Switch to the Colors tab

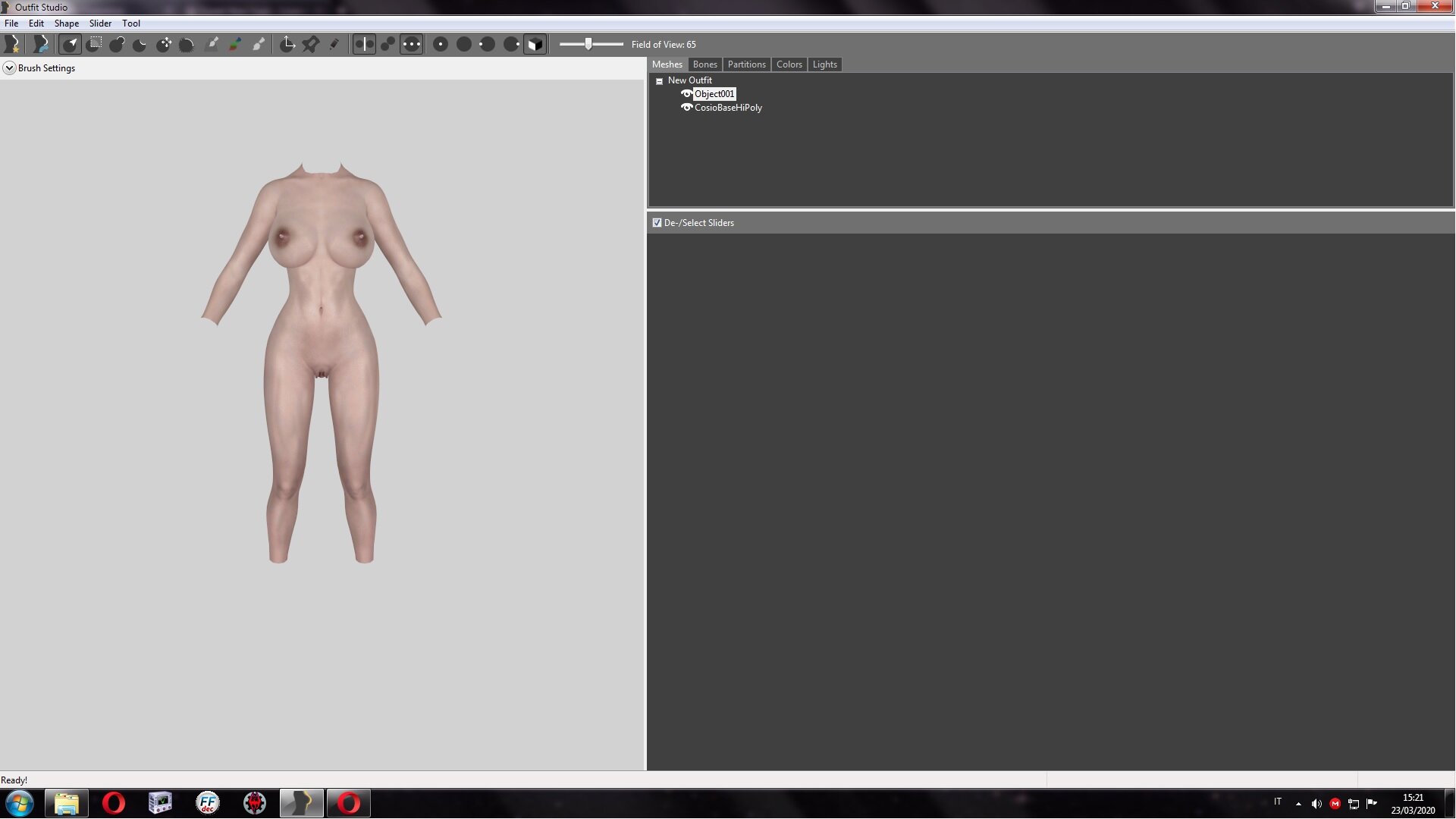click(789, 64)
